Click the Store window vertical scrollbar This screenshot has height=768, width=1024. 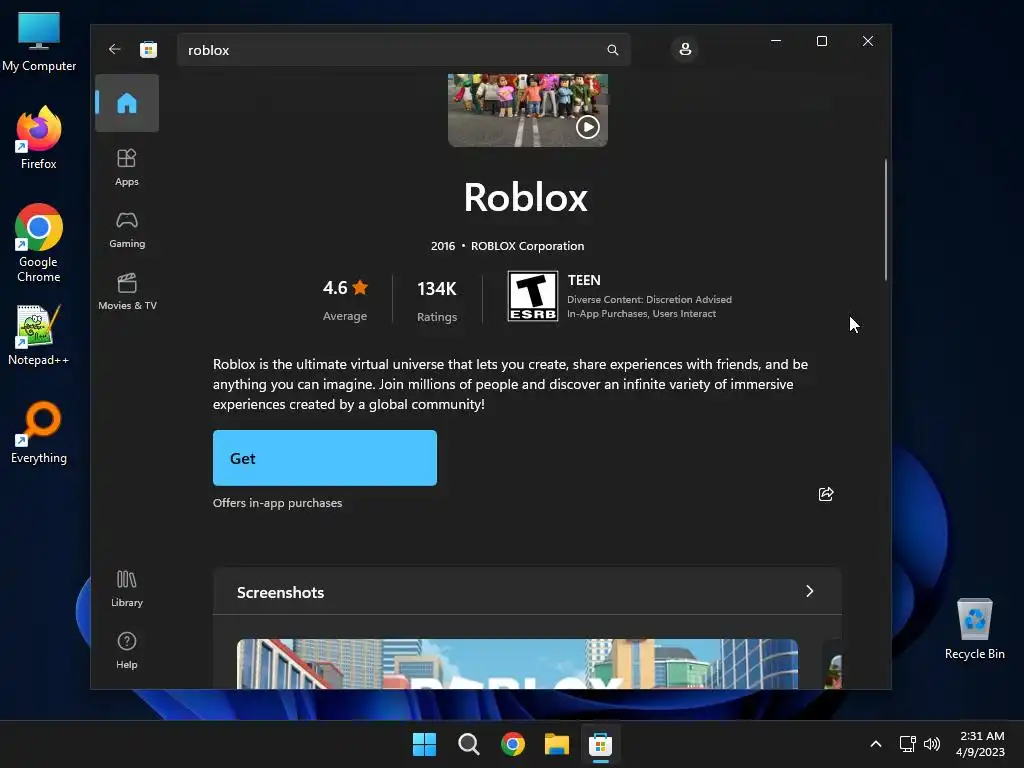click(886, 219)
